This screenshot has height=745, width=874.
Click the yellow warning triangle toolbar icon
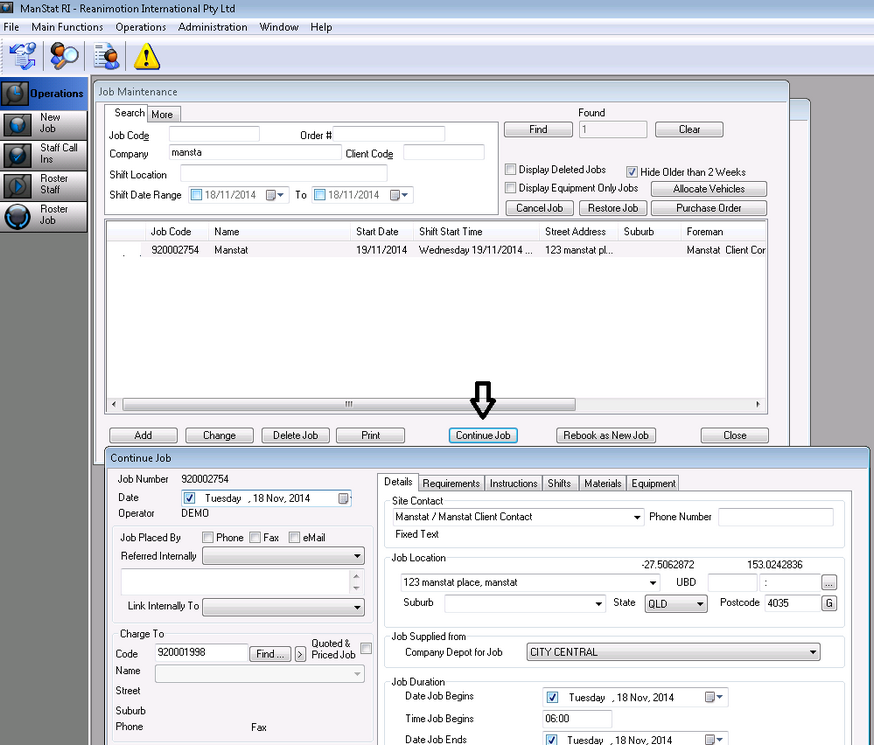[x=147, y=56]
